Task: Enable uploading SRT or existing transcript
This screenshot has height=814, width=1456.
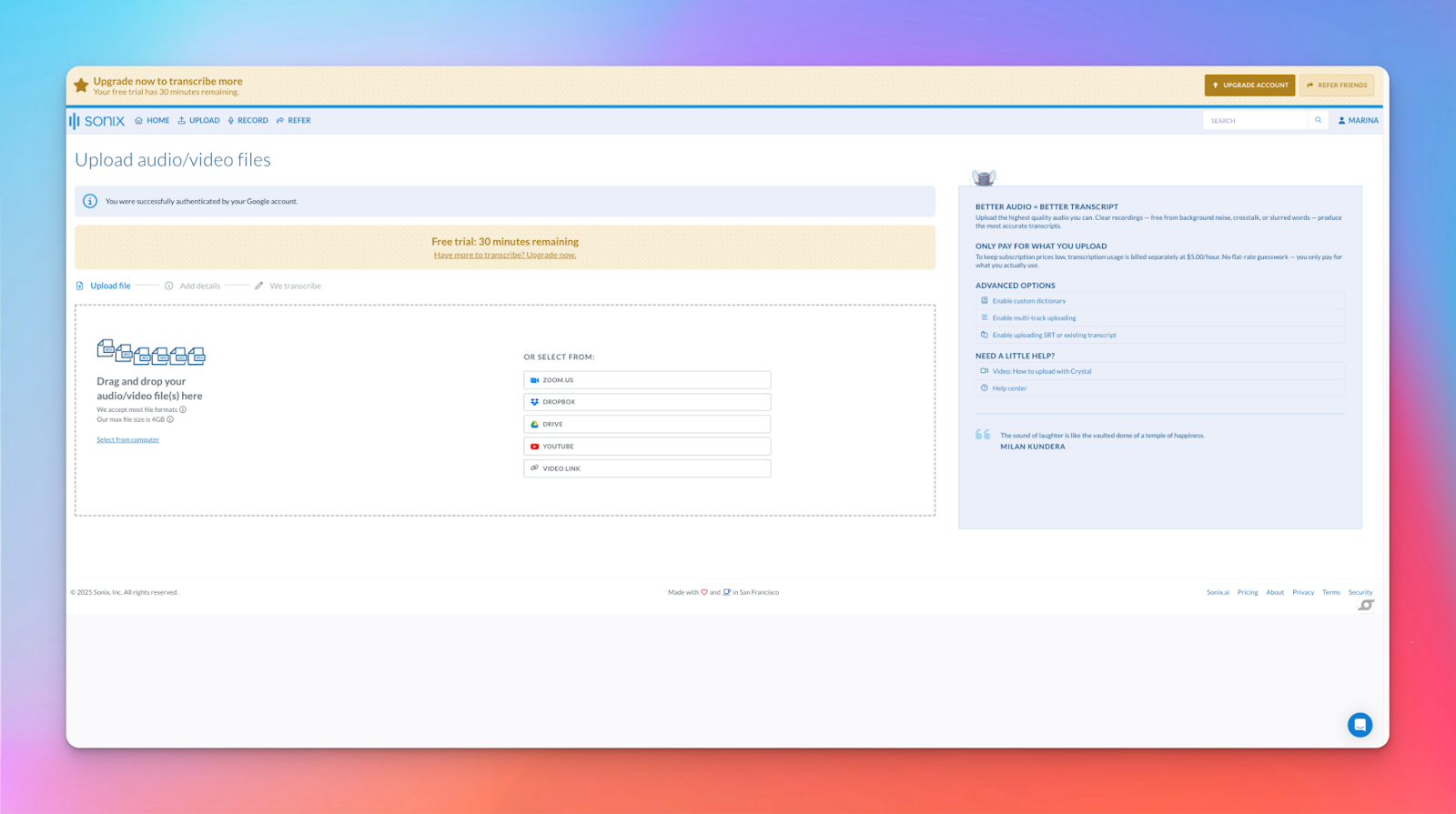Action: [x=1054, y=336]
